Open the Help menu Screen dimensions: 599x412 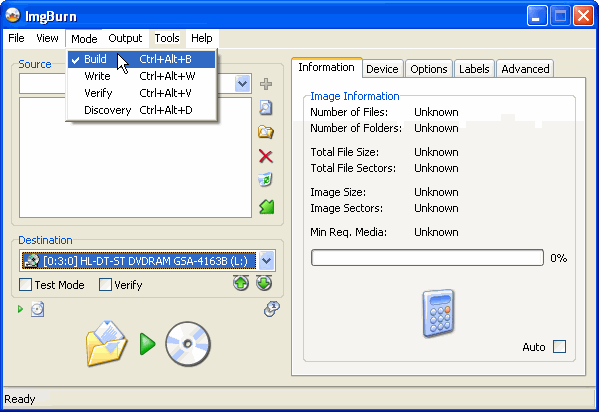point(202,38)
